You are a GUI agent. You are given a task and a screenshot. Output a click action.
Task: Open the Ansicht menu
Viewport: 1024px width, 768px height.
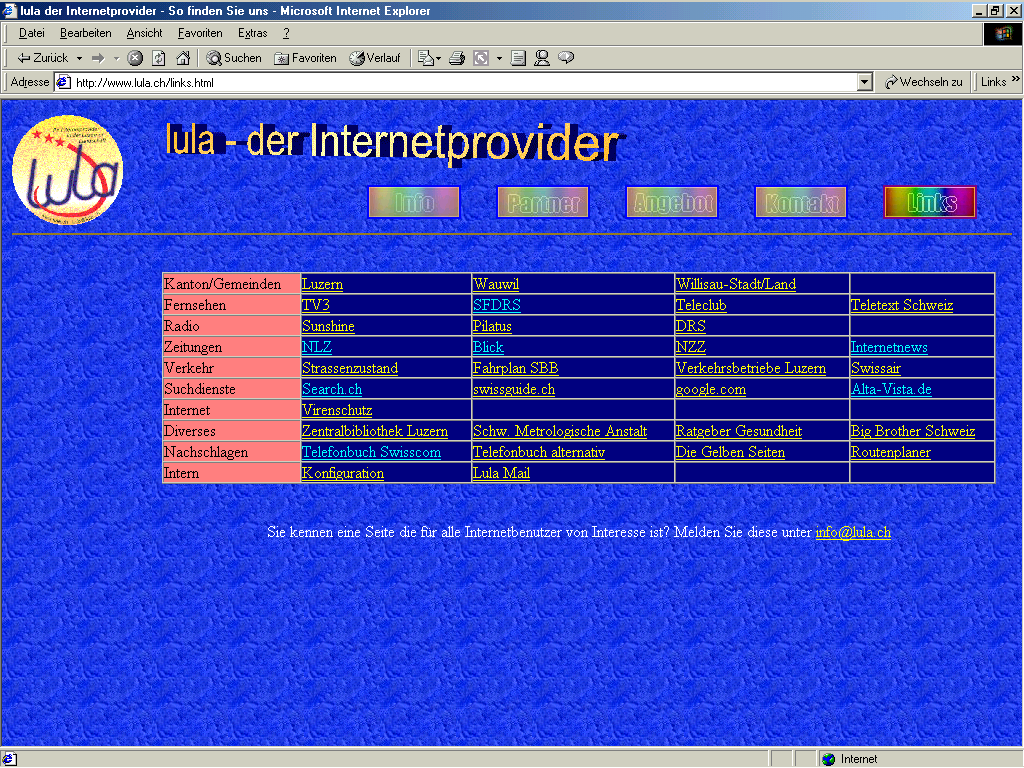144,33
